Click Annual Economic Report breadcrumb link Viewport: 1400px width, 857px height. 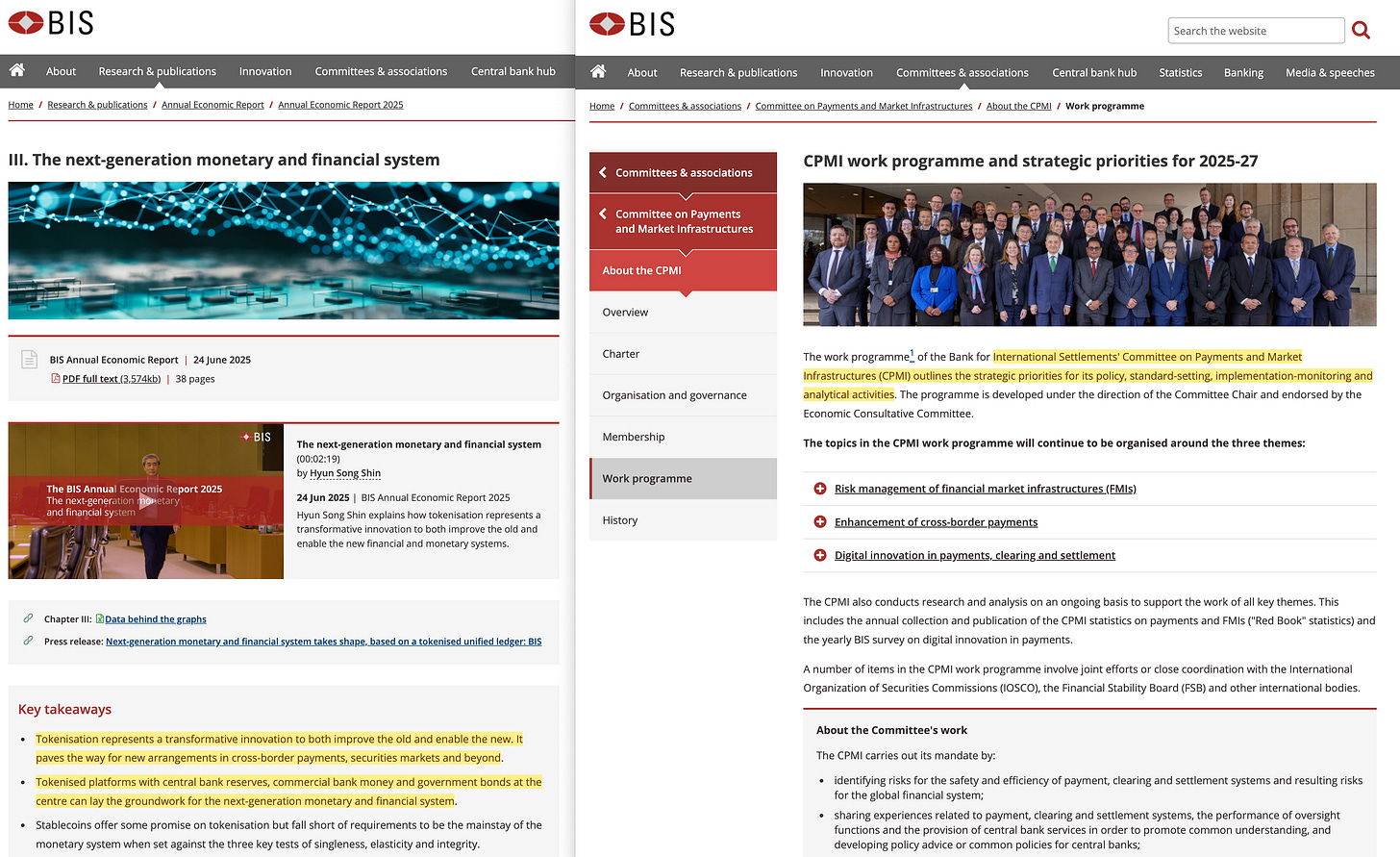click(212, 105)
